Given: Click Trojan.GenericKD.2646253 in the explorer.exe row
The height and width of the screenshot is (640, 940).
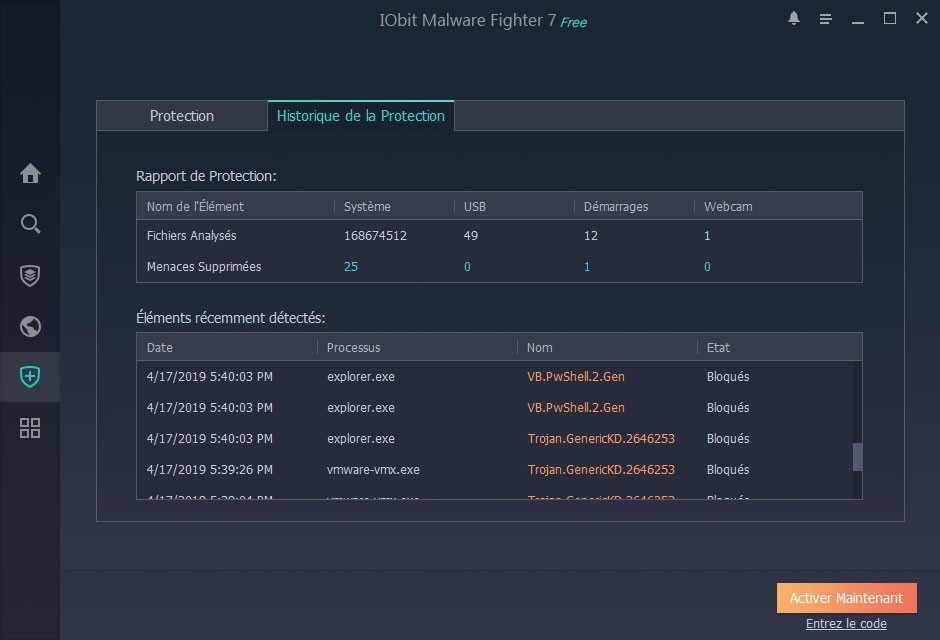Looking at the screenshot, I should [x=601, y=439].
